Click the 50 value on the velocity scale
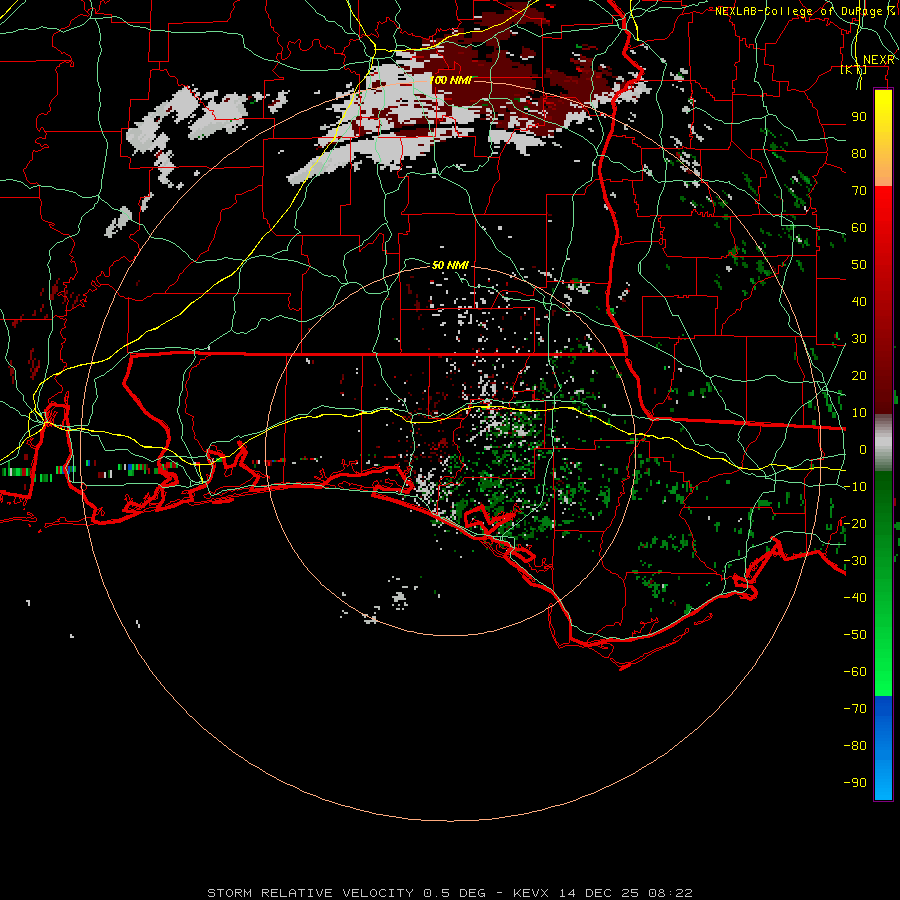 pyautogui.click(x=859, y=265)
